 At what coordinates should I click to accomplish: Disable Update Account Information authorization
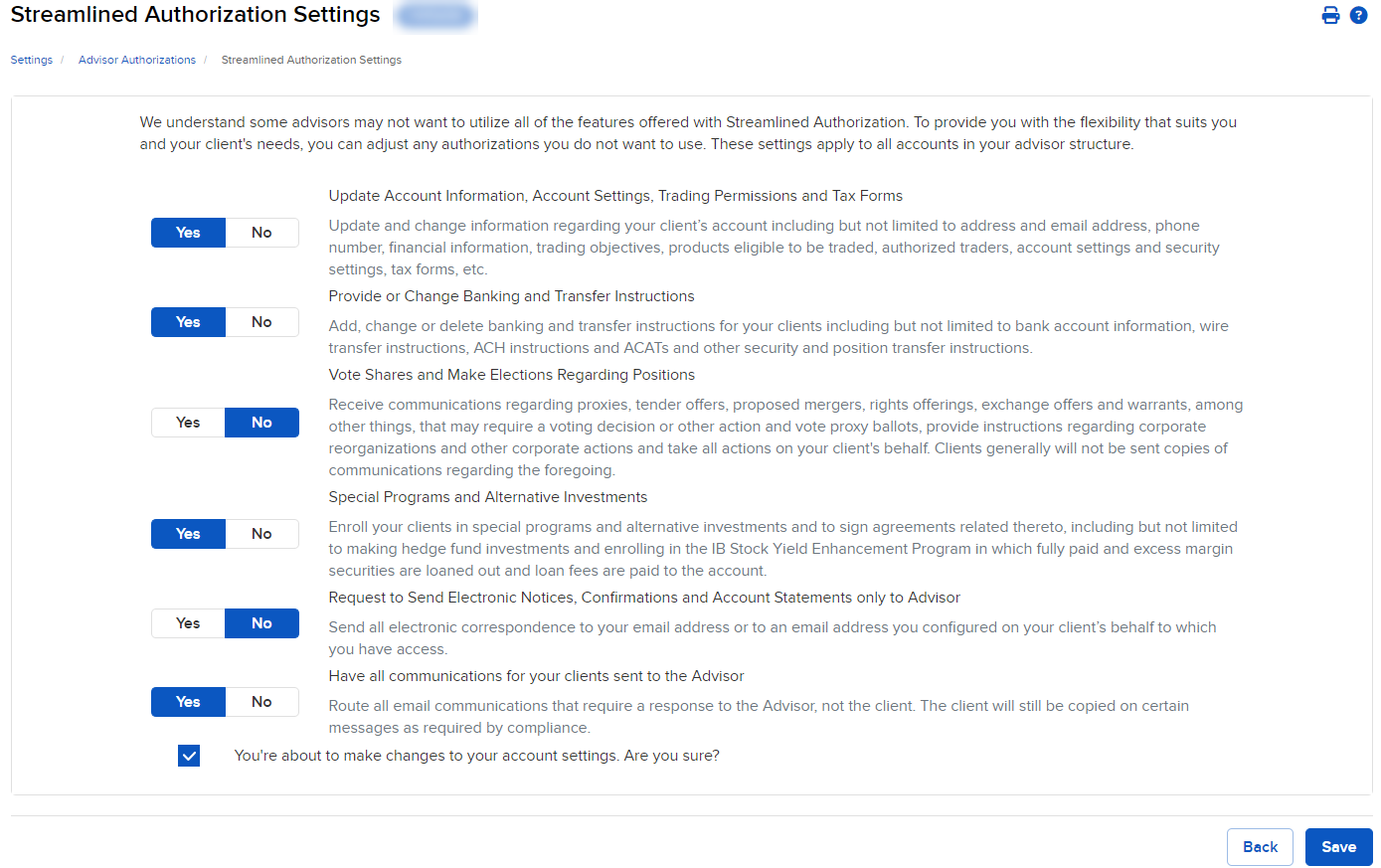[x=261, y=232]
